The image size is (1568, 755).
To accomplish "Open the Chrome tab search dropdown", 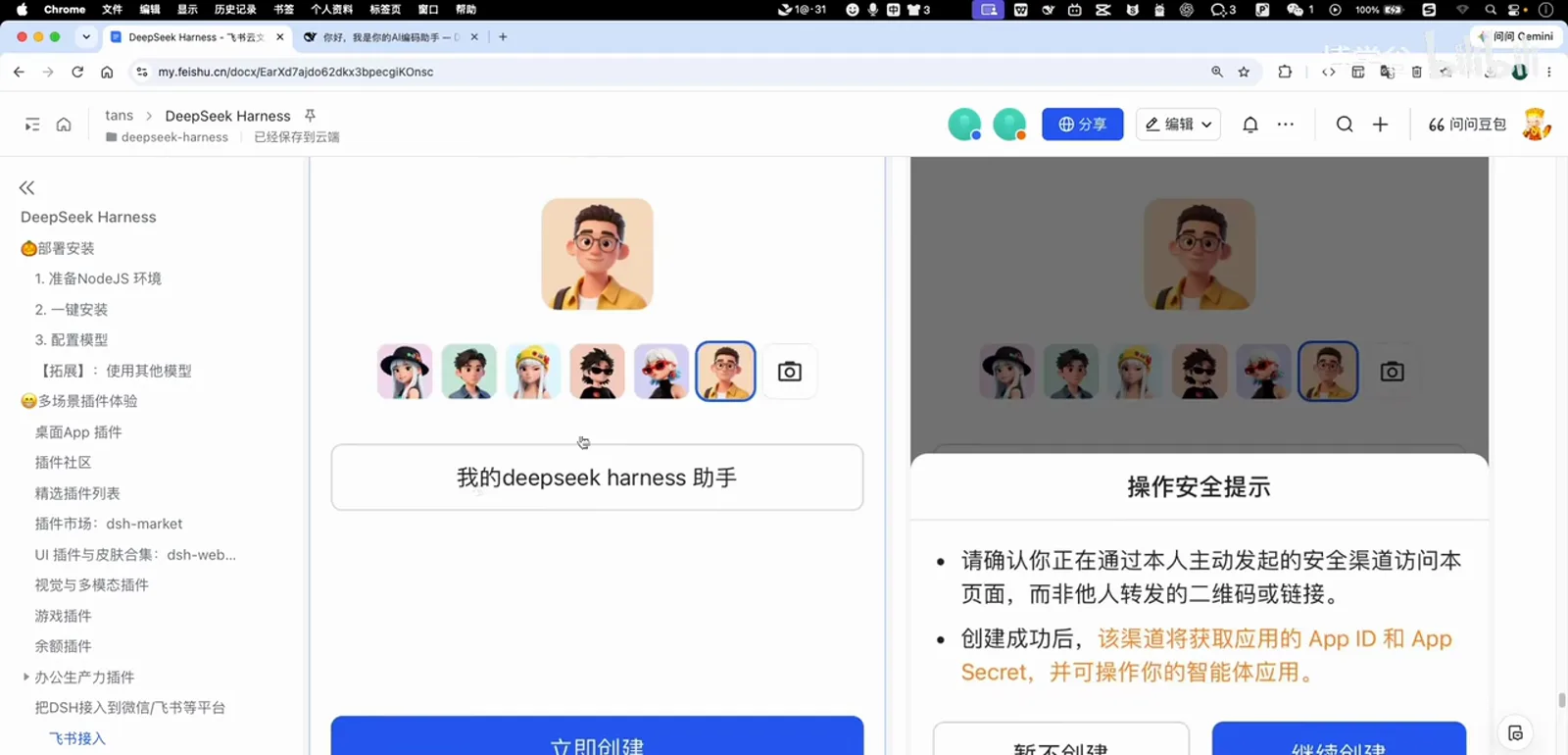I will [86, 37].
